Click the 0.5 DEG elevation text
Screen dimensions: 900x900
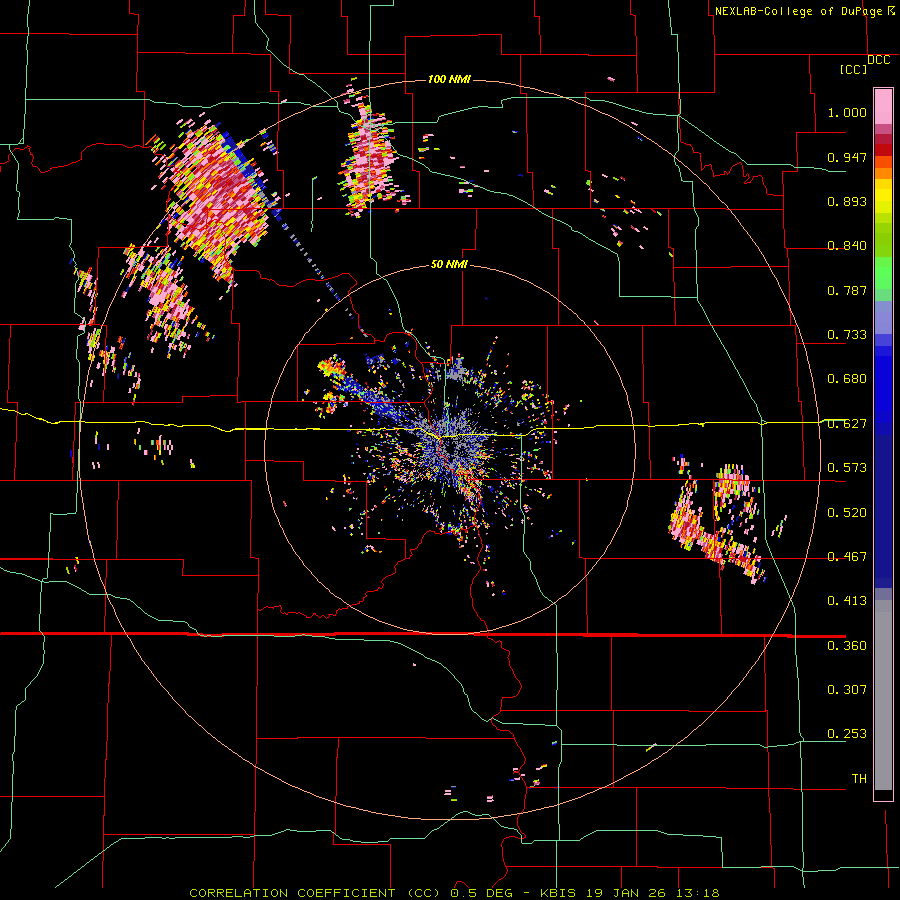coord(481,893)
